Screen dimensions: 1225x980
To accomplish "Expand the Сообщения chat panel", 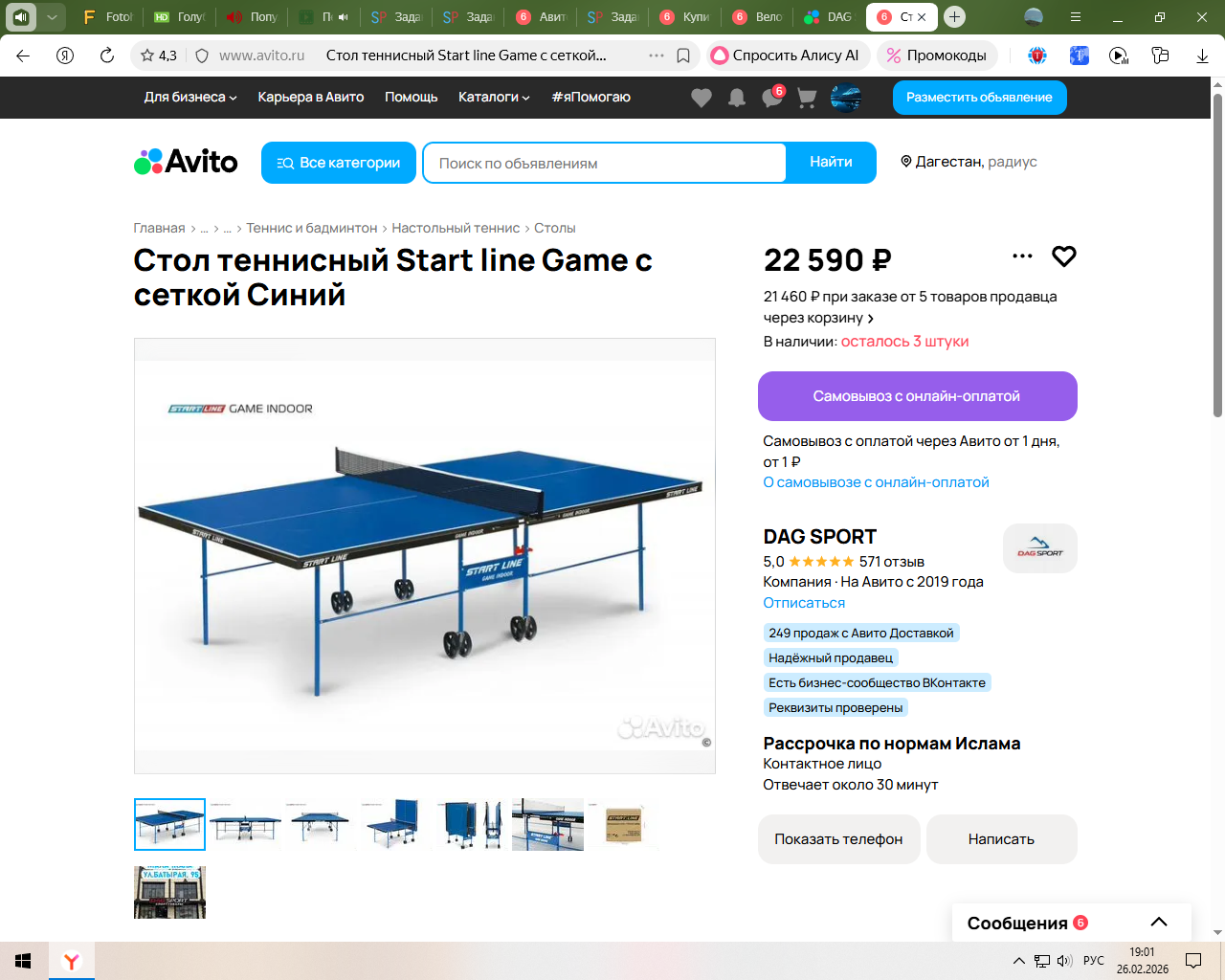I will [x=1072, y=923].
